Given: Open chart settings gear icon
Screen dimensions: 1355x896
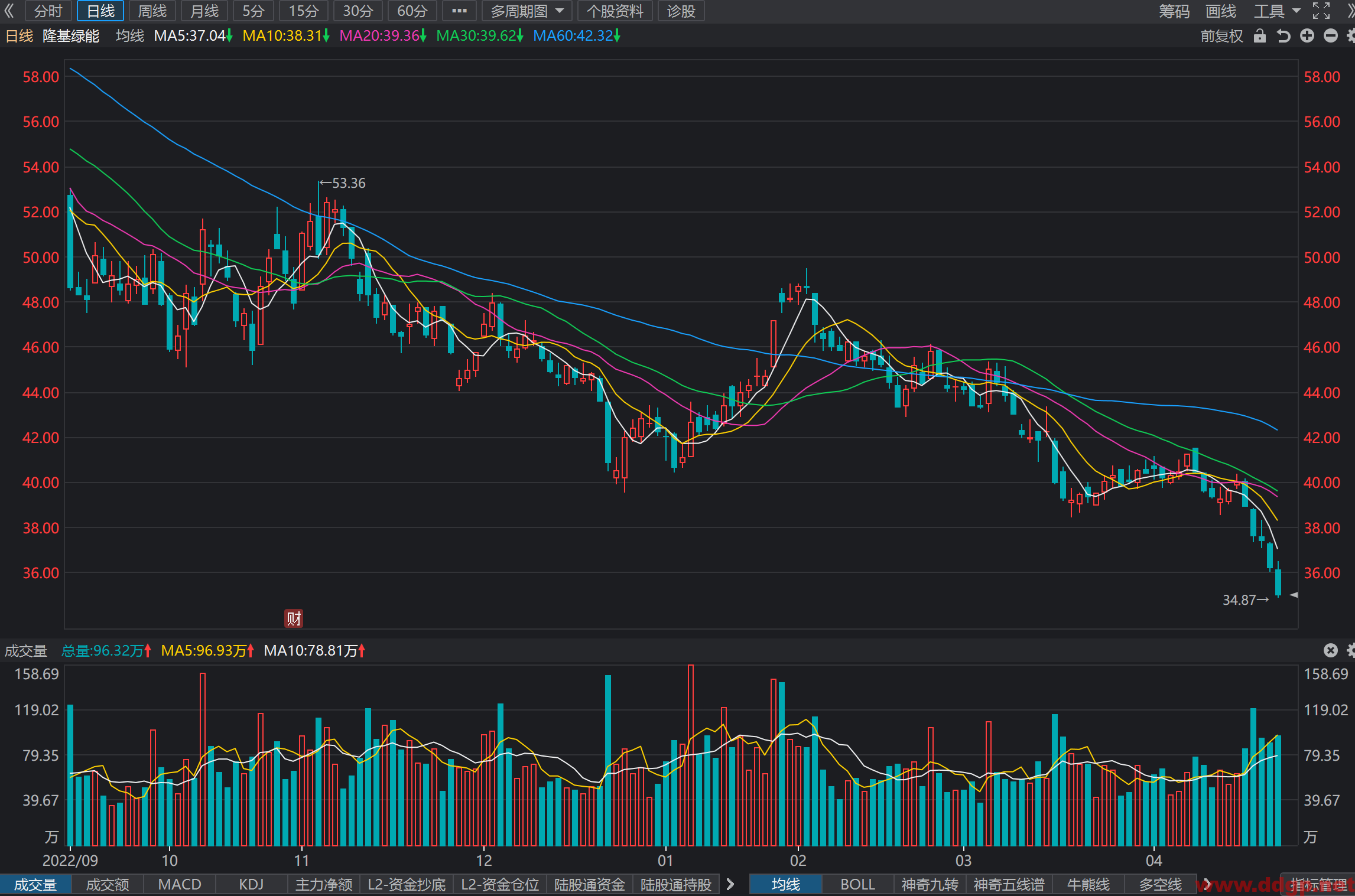Looking at the screenshot, I should coord(1351,36).
